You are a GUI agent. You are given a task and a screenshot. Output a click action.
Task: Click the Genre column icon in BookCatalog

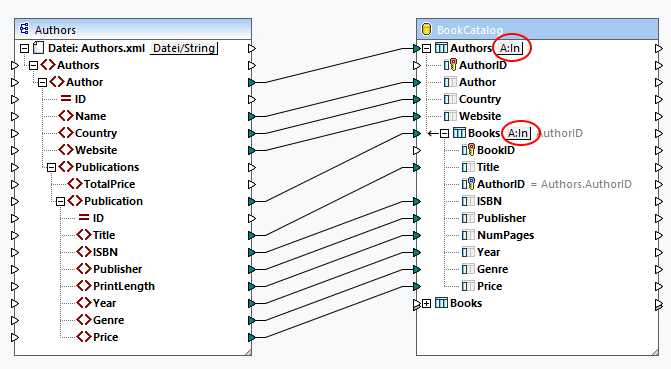pyautogui.click(x=468, y=269)
